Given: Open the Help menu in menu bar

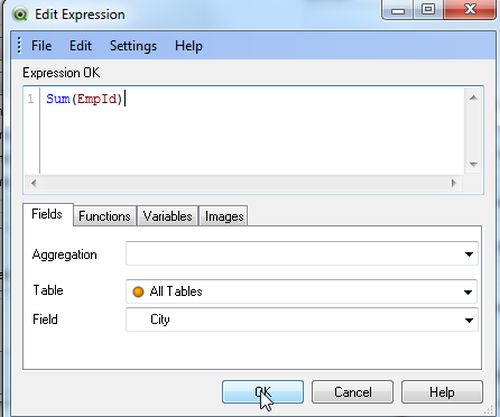Looking at the screenshot, I should (189, 46).
